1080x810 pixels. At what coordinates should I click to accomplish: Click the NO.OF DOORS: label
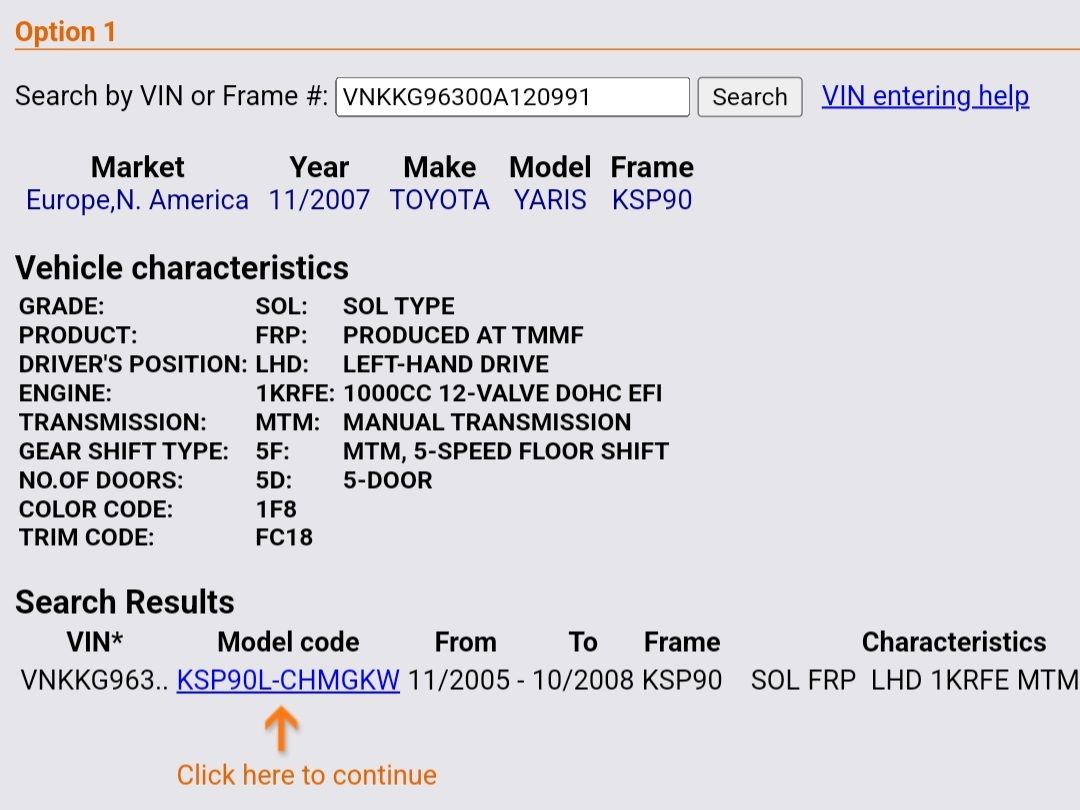(101, 480)
